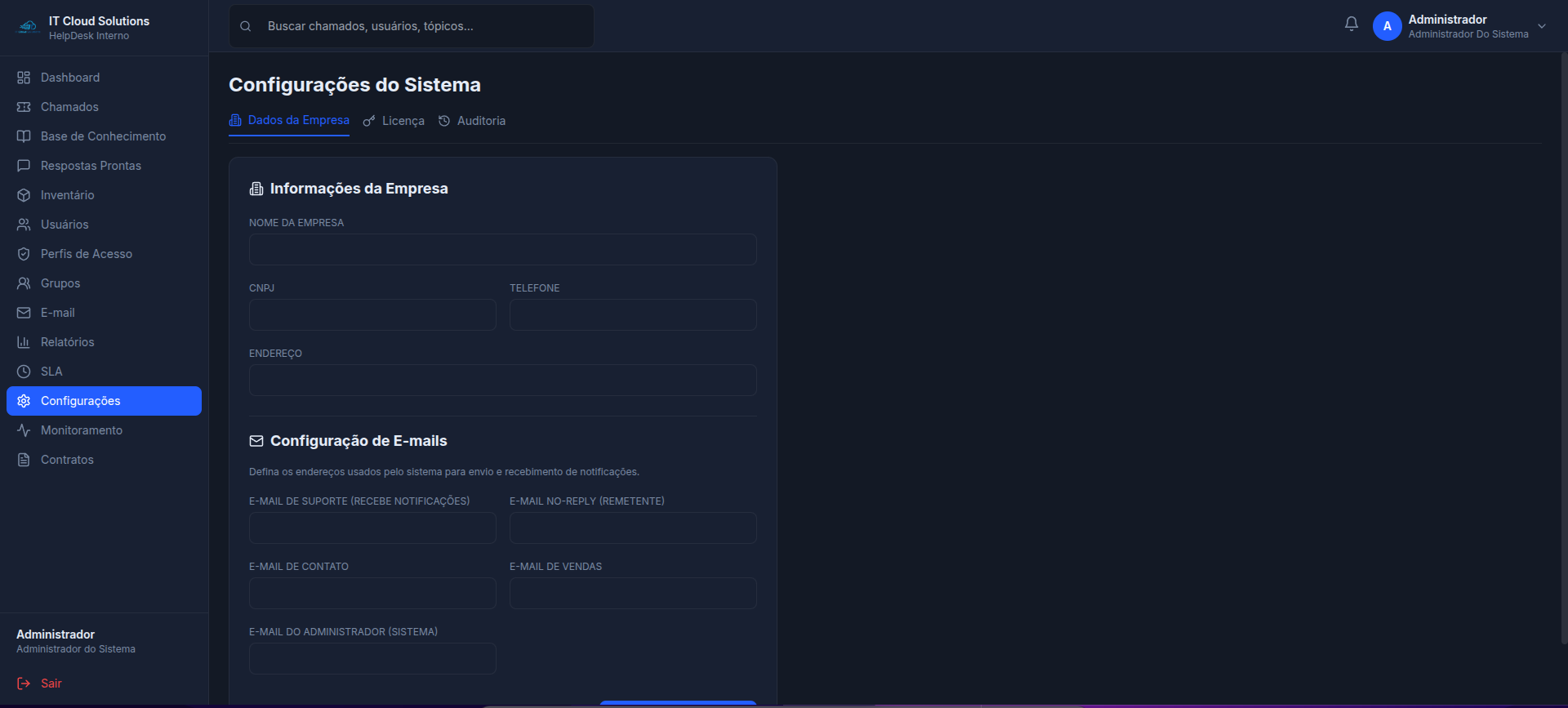This screenshot has height=708, width=1568.
Task: Click the page vertical scrollbar
Action: tap(1564, 349)
